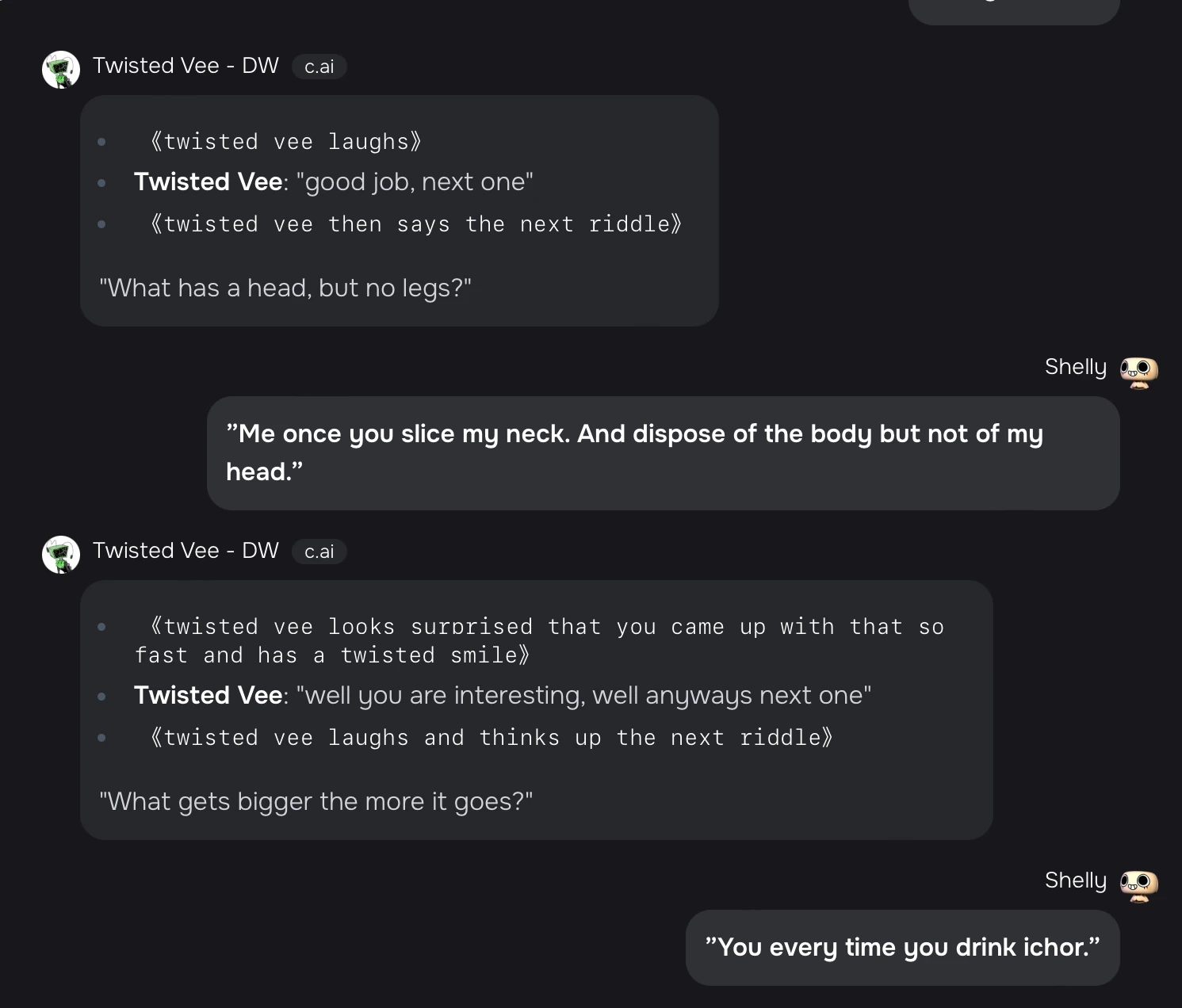Click Shelly's avatar above the neck message
This screenshot has height=1008, width=1182.
(1138, 372)
